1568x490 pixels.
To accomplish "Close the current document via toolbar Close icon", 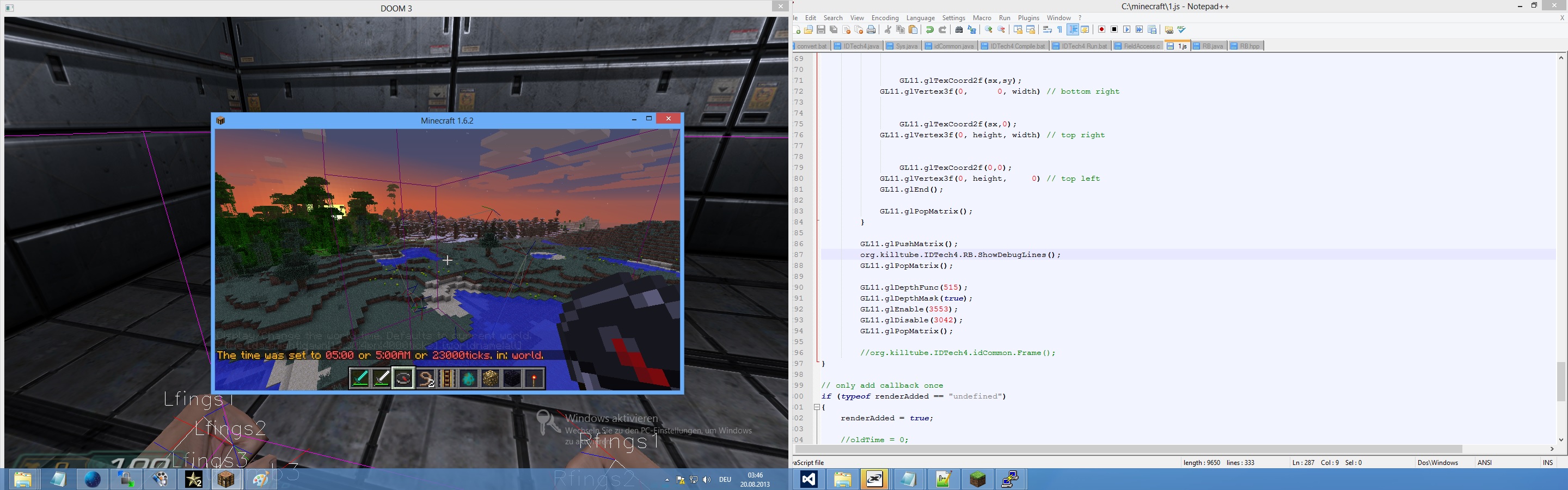I will (x=847, y=29).
